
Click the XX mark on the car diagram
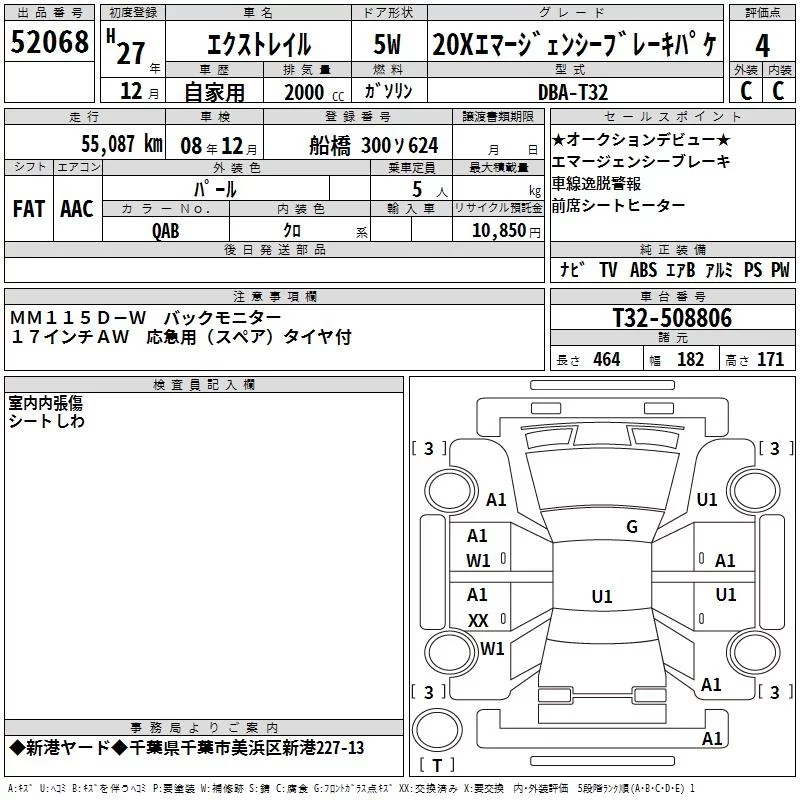(x=478, y=620)
